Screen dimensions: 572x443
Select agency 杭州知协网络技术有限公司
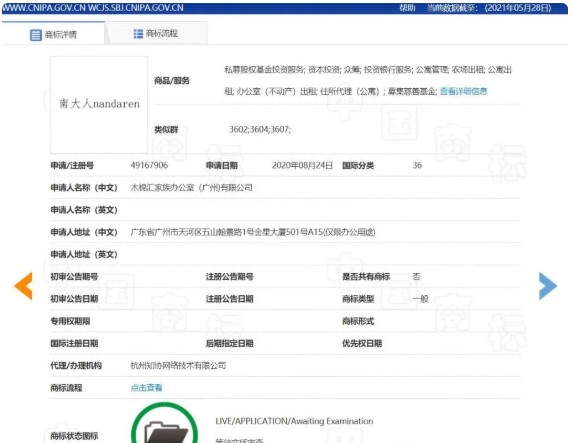click(x=178, y=365)
